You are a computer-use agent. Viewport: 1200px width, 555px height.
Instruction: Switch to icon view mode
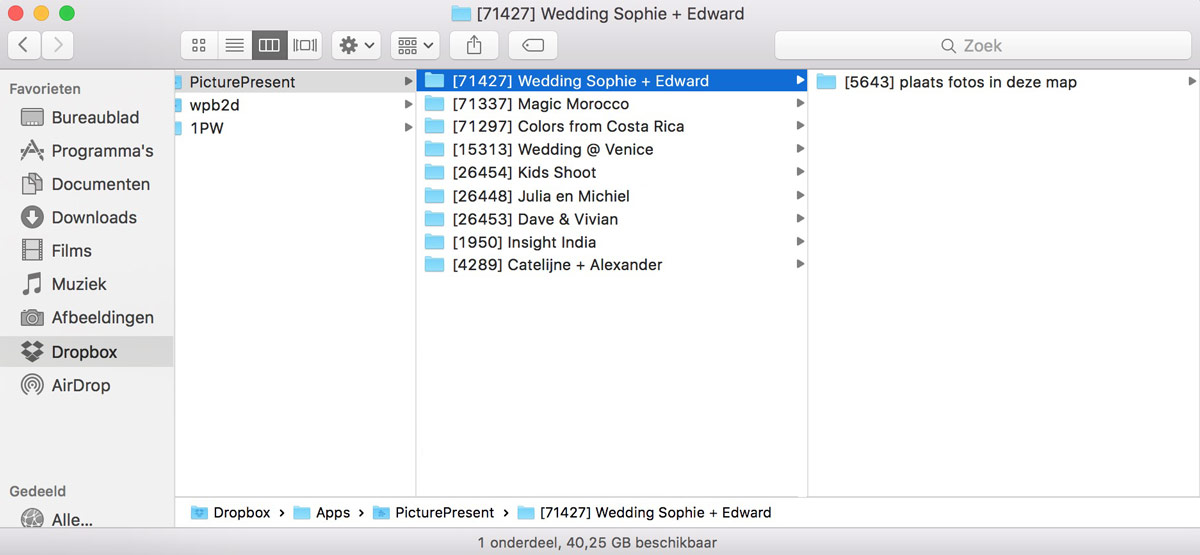(198, 45)
